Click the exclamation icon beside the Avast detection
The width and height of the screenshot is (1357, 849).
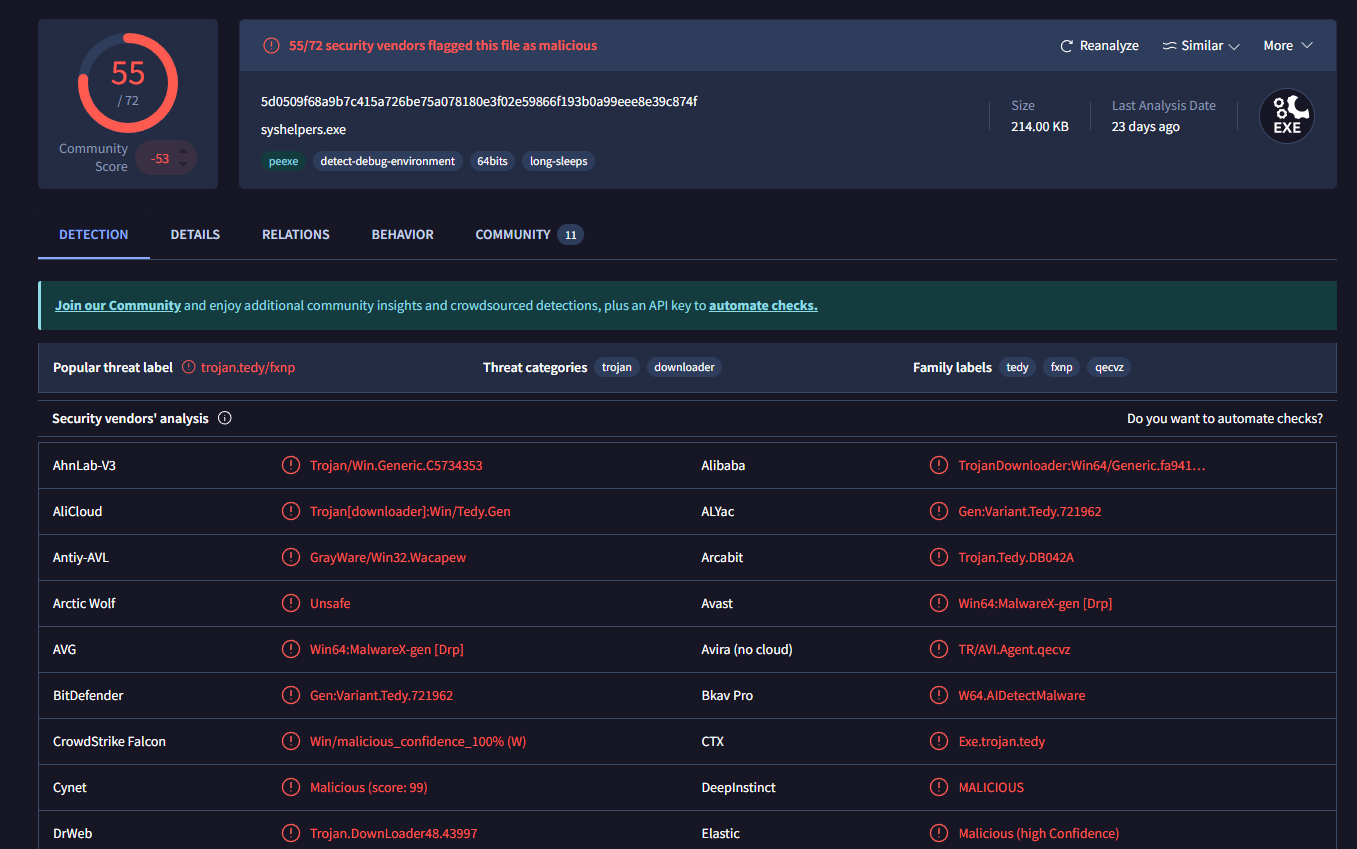click(938, 603)
